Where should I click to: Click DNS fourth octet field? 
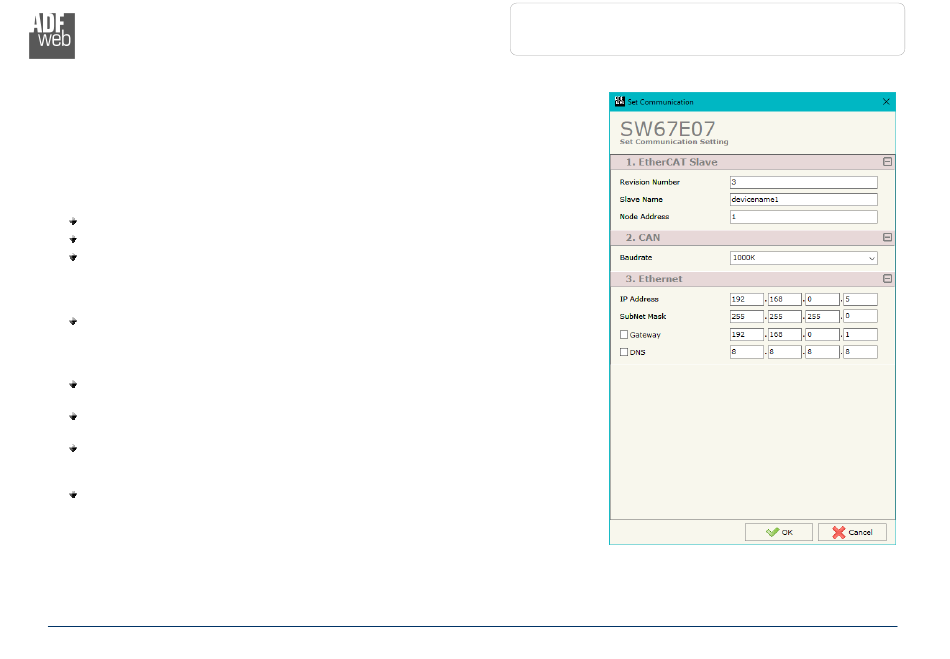[860, 352]
